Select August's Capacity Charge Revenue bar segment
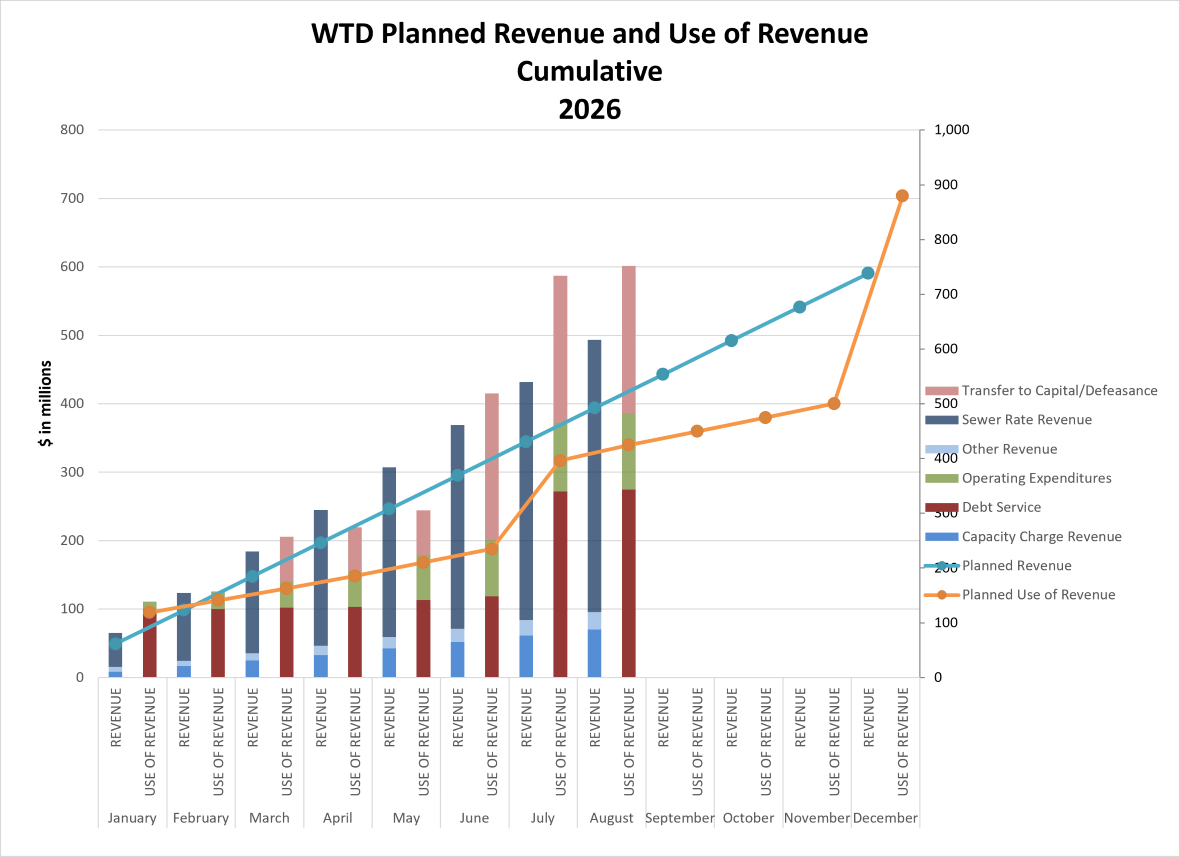 pyautogui.click(x=595, y=654)
